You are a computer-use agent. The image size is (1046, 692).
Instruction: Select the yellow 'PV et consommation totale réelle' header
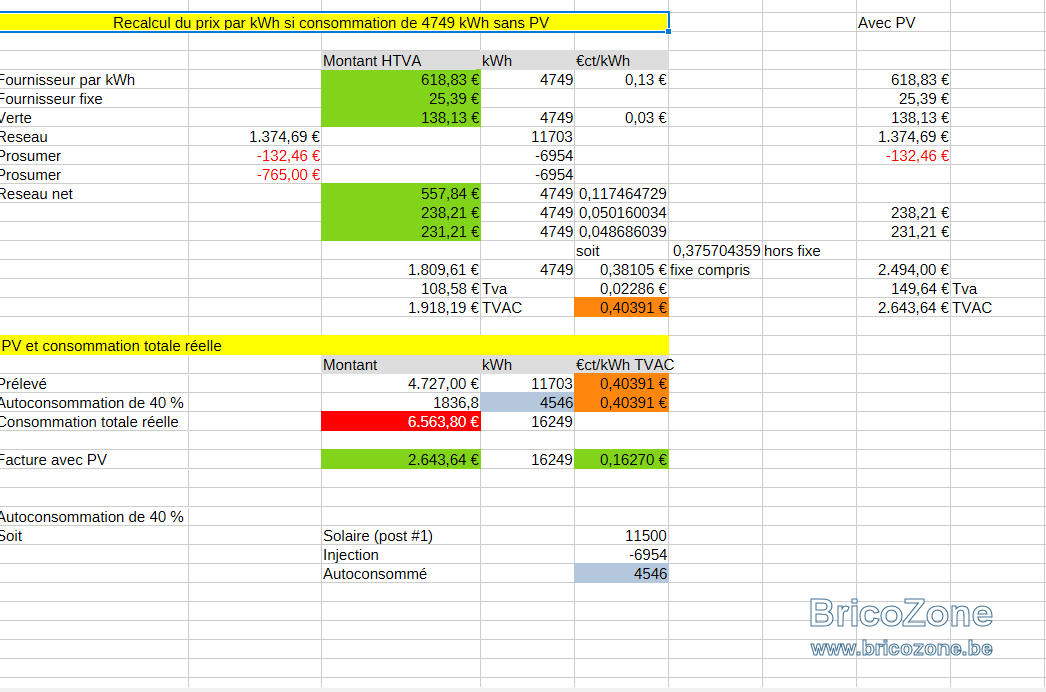tap(334, 346)
